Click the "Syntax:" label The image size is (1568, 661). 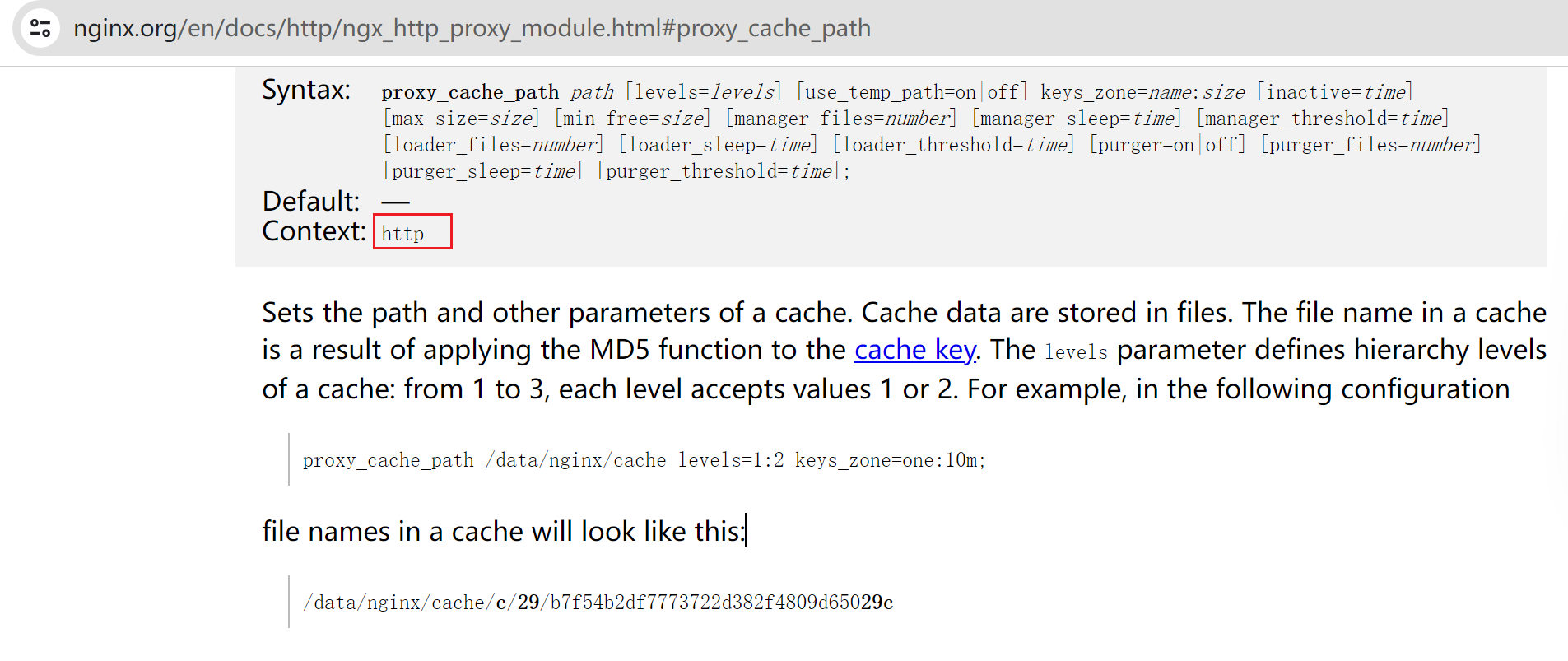tap(306, 90)
